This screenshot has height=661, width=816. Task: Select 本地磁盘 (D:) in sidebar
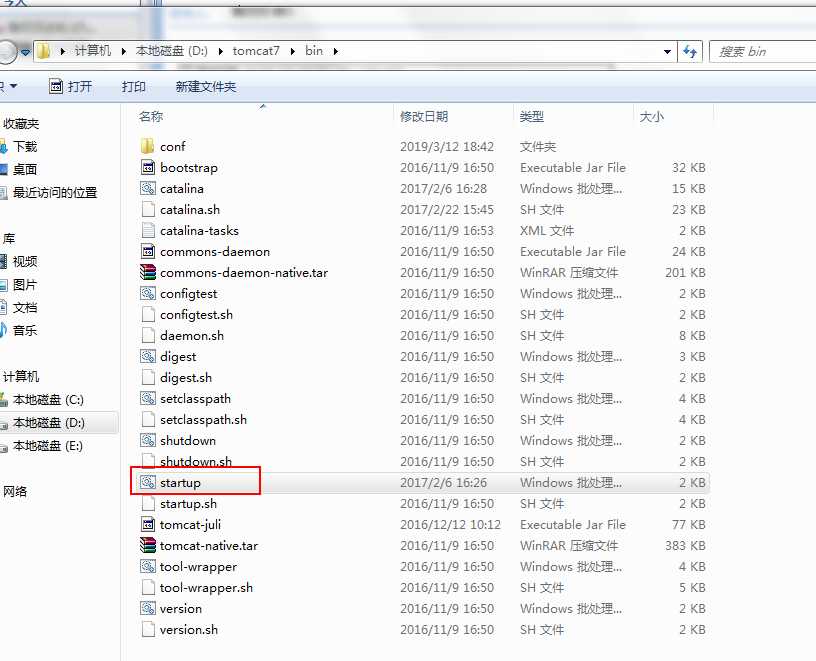(48, 423)
